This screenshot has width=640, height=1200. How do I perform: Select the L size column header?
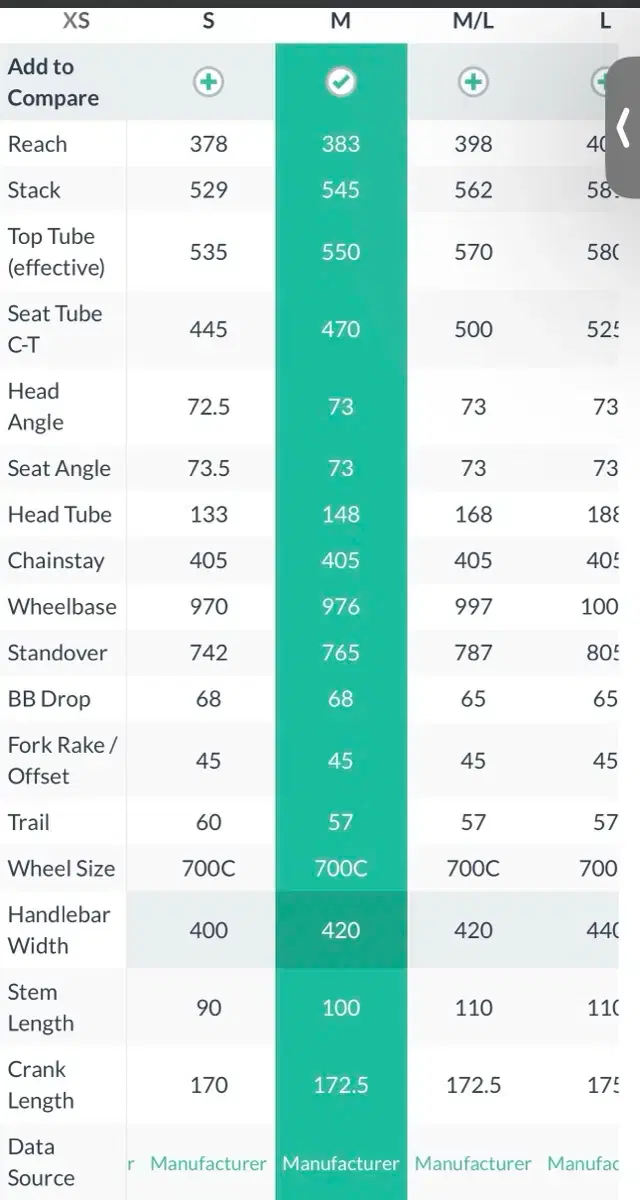[x=605, y=21]
